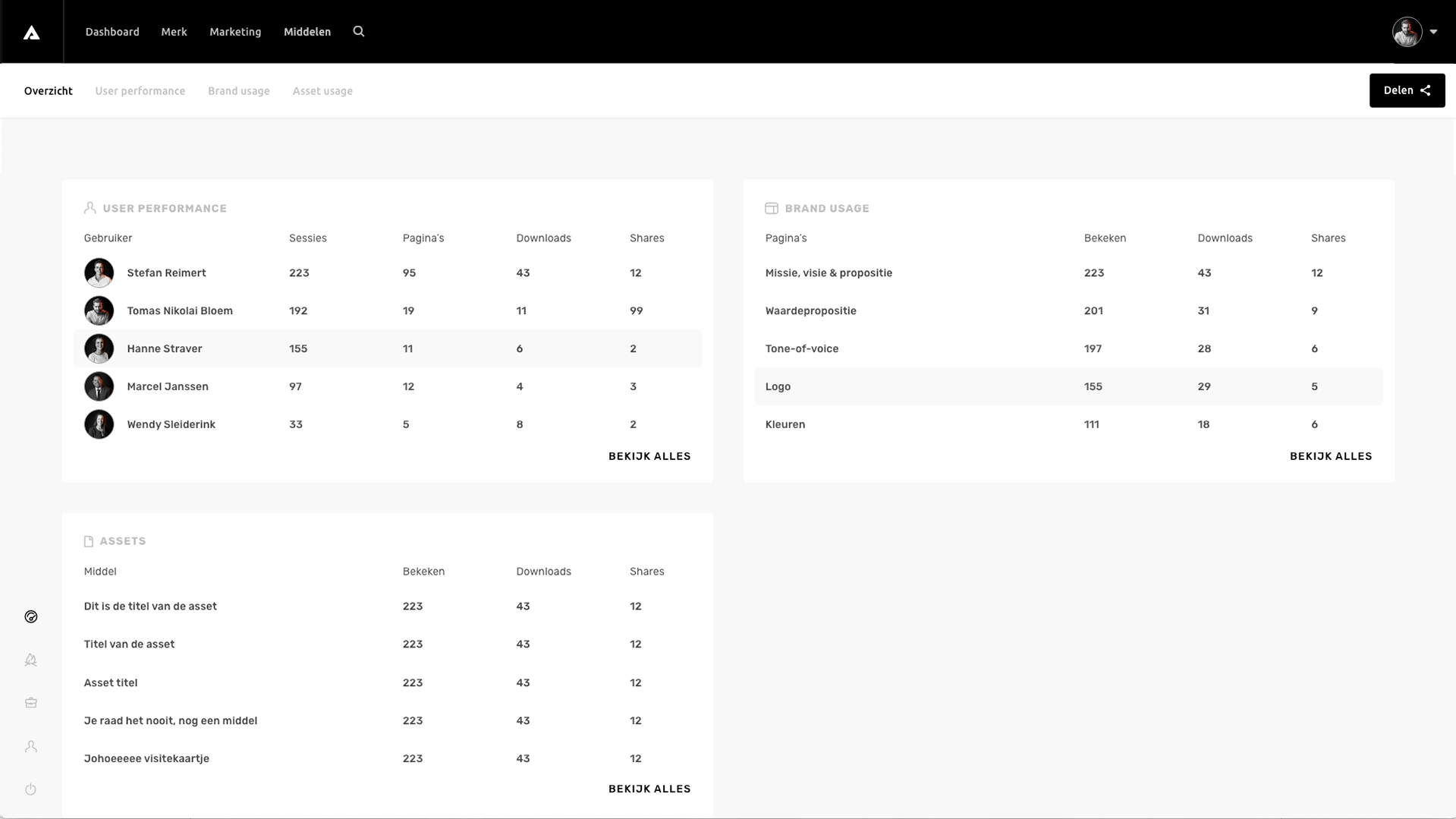The image size is (1456, 819).
Task: Open Waardepropositie page row
Action: [x=1068, y=310]
